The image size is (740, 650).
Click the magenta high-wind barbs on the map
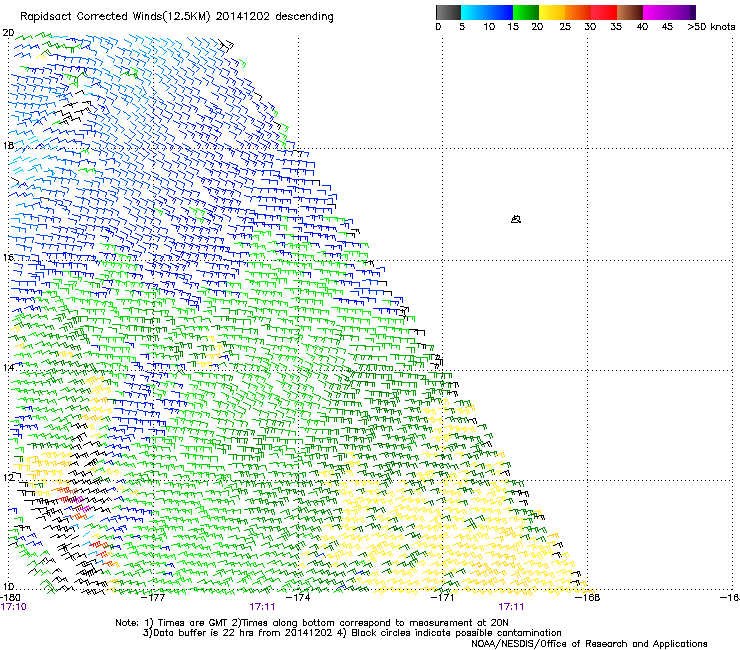(81, 504)
